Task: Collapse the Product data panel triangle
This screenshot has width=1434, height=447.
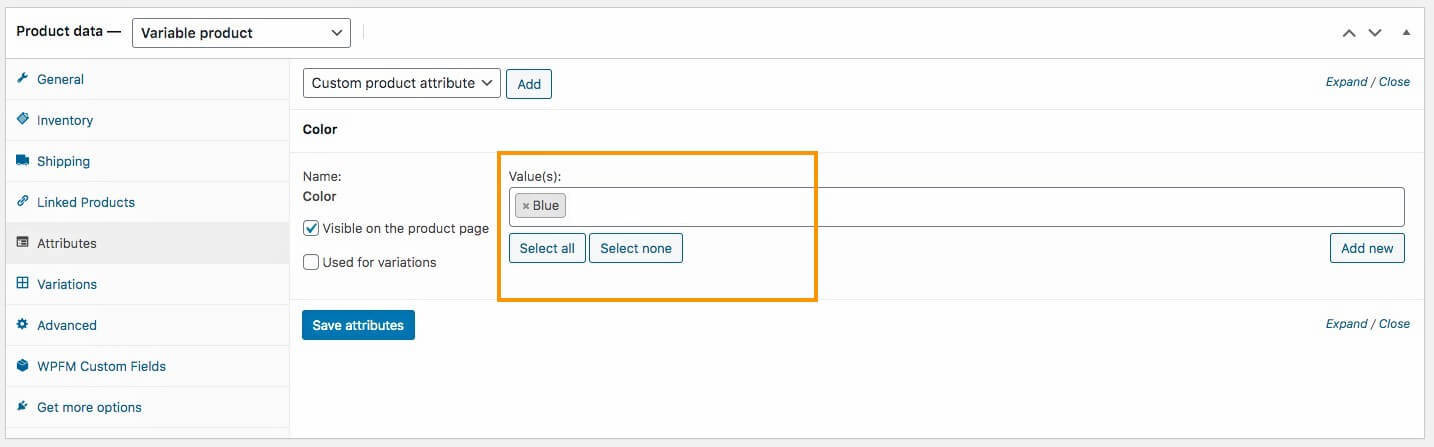Action: [x=1406, y=33]
